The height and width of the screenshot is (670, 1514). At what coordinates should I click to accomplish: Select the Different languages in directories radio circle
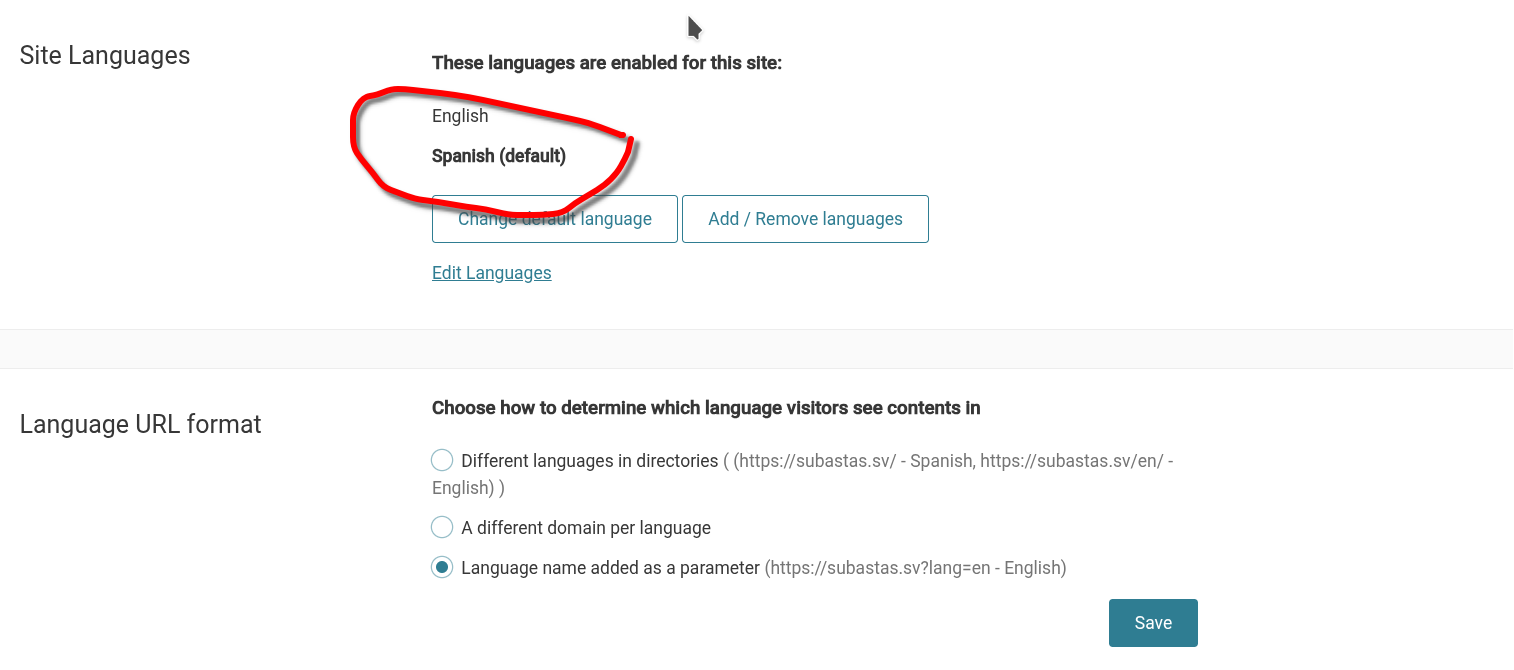coord(442,461)
